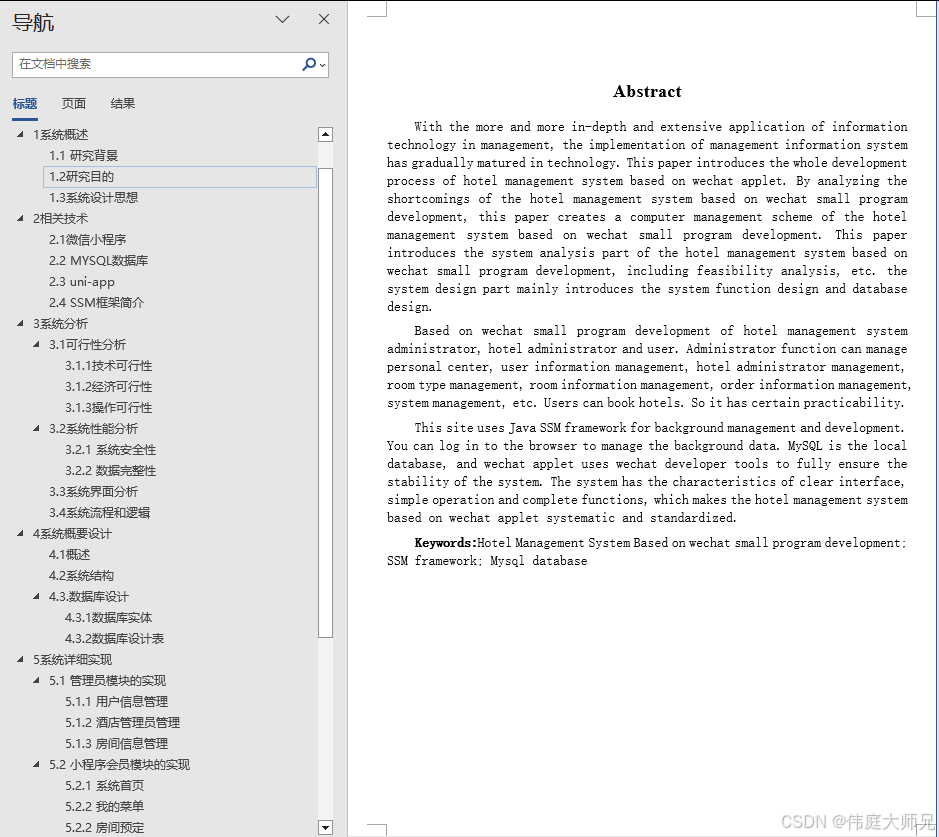This screenshot has height=837, width=939.
Task: Switch to the 结果 tab
Action: pyautogui.click(x=123, y=104)
